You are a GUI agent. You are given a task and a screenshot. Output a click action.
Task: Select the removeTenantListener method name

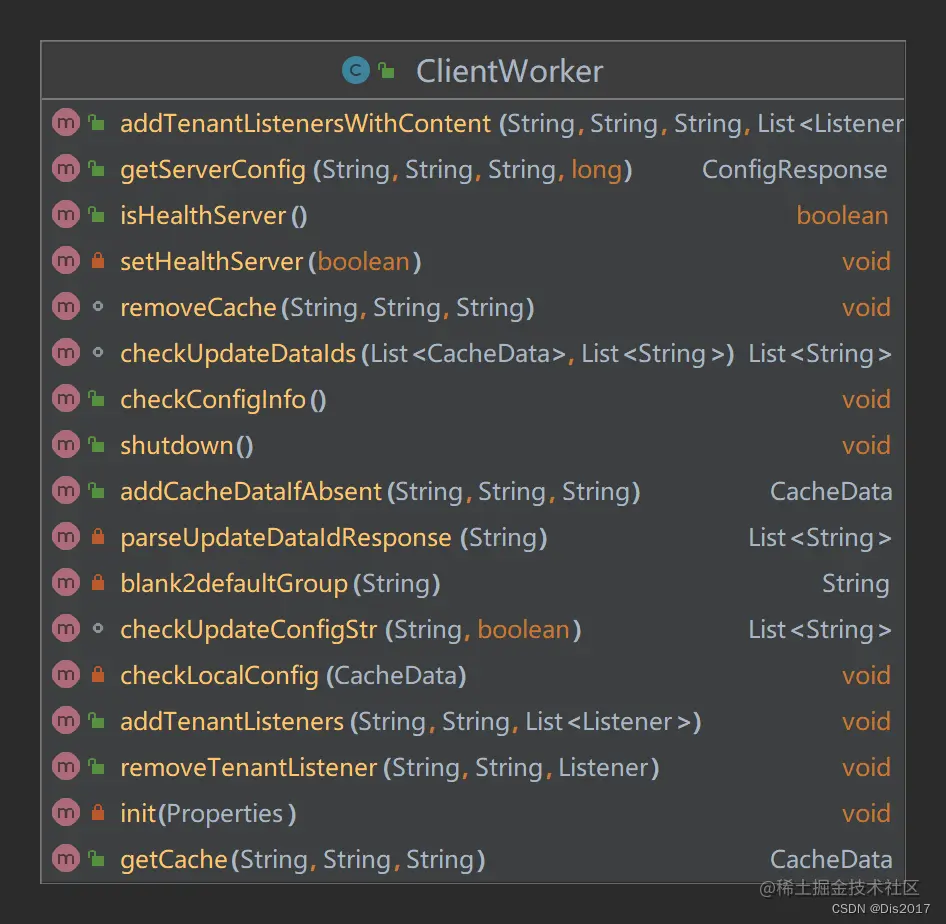pos(249,767)
